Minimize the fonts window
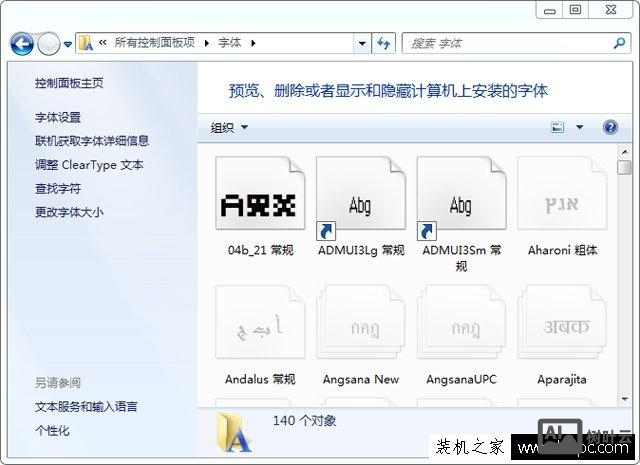Screen dimensions: 640x465 pyautogui.click(x=550, y=10)
